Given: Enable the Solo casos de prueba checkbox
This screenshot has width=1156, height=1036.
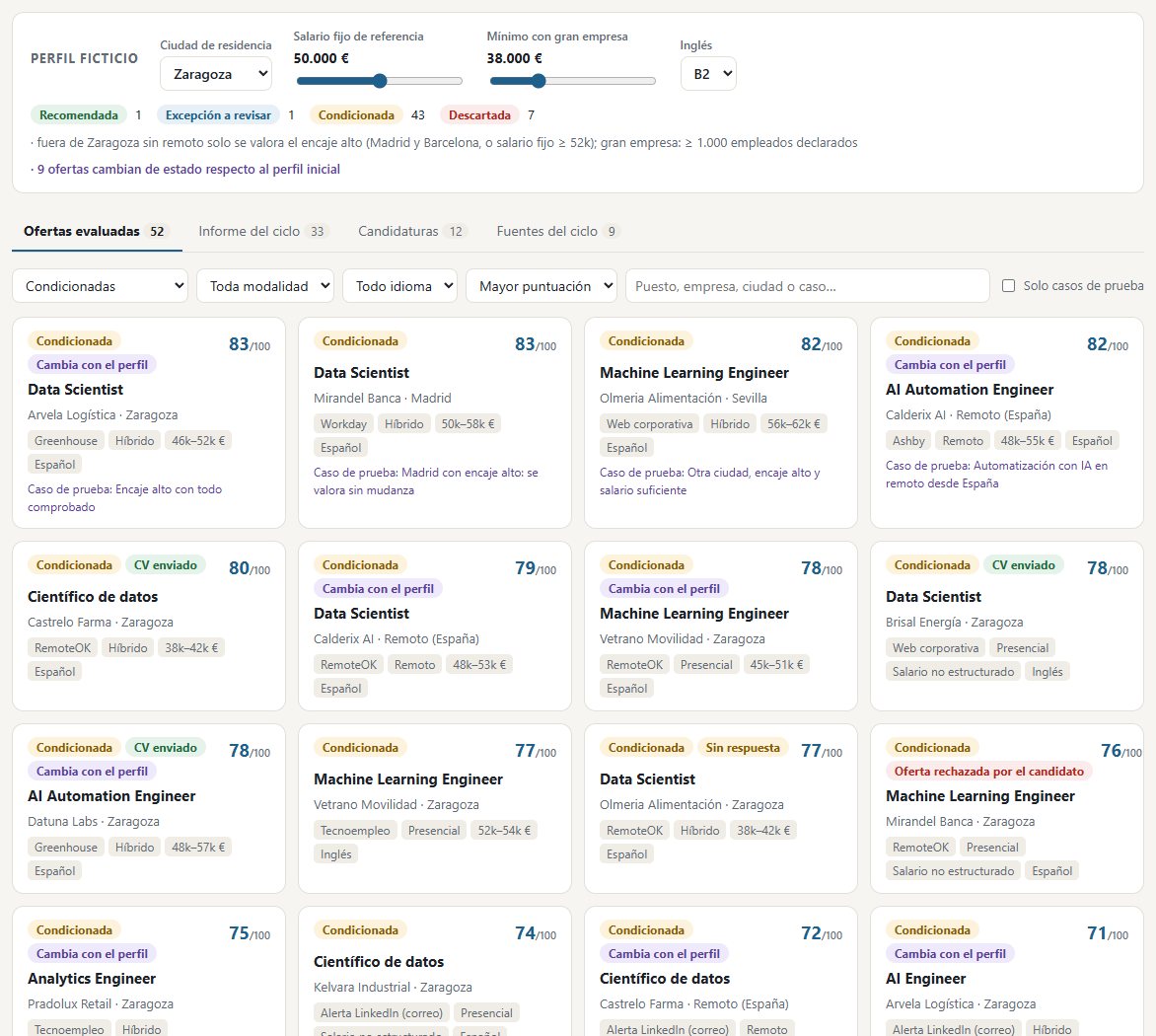Looking at the screenshot, I should click(x=1009, y=285).
